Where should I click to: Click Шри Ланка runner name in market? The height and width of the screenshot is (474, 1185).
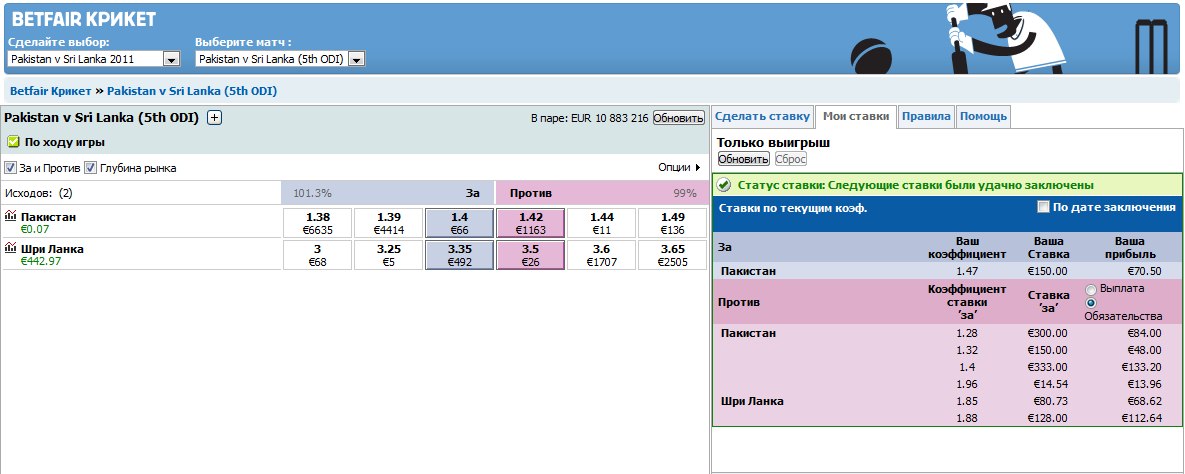51,249
